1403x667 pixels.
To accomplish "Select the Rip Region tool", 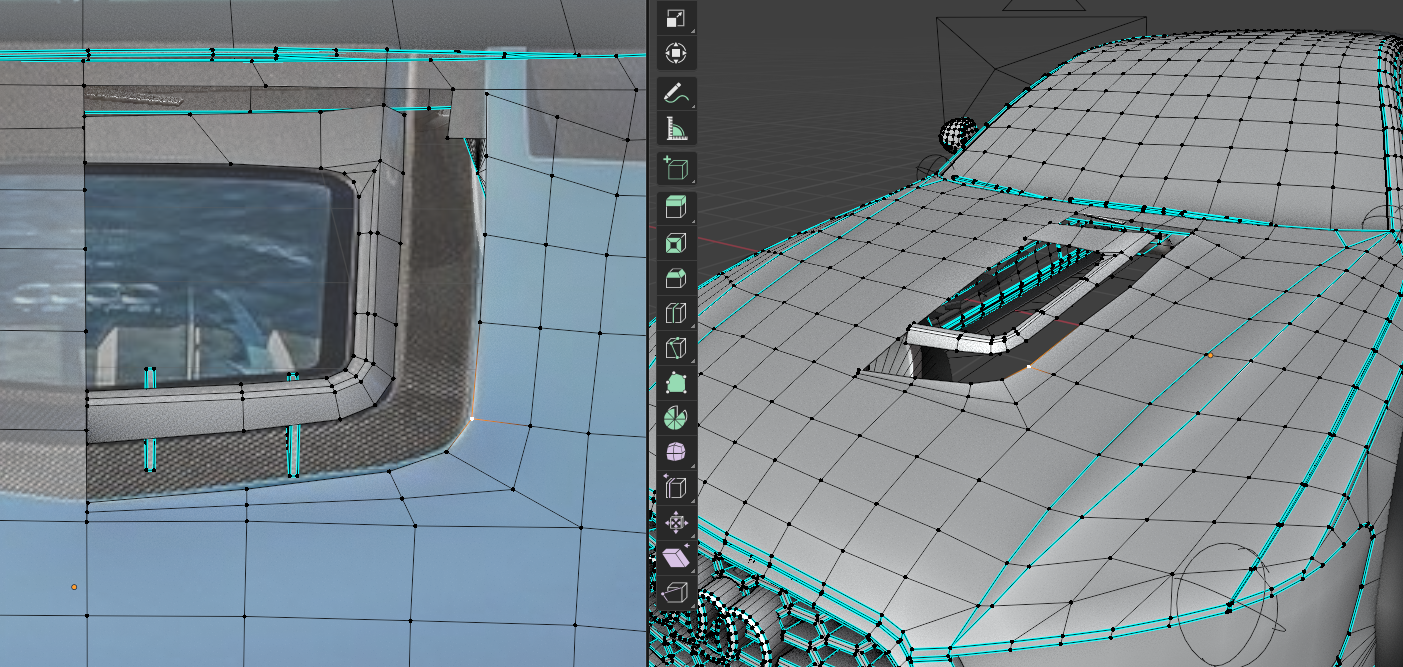I will pyautogui.click(x=676, y=593).
